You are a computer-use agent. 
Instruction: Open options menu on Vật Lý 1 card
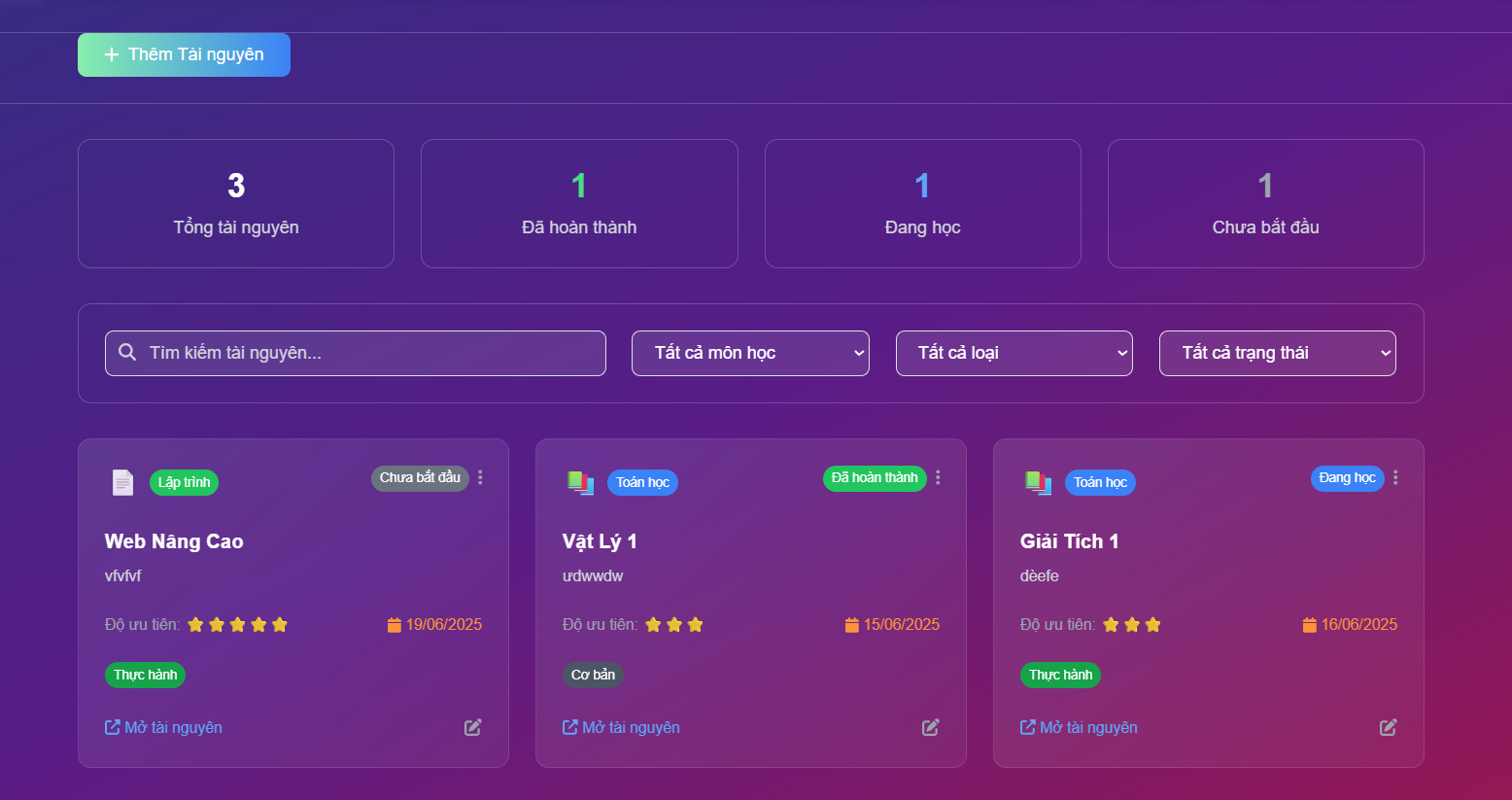938,477
